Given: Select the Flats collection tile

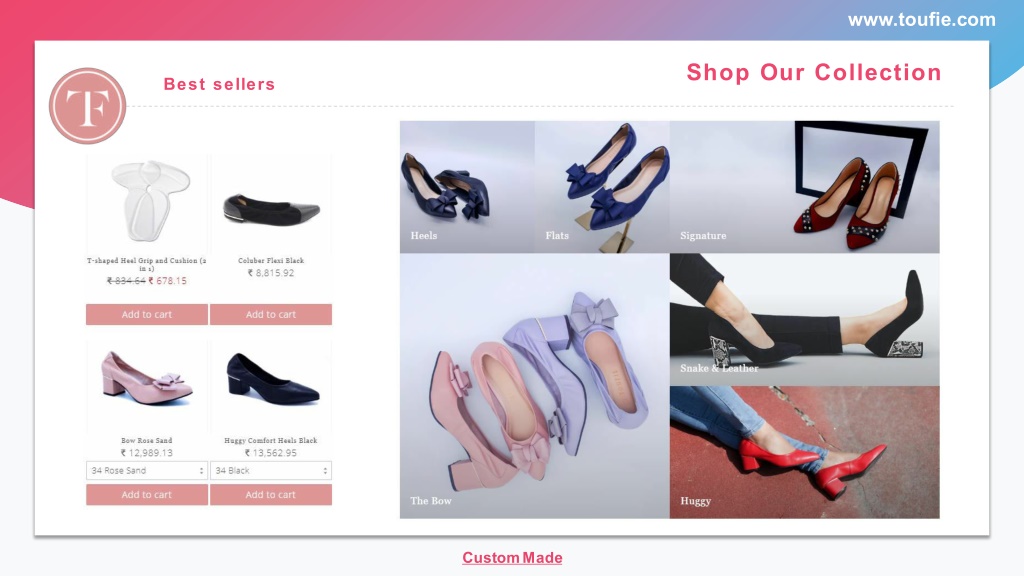Looking at the screenshot, I should (602, 187).
